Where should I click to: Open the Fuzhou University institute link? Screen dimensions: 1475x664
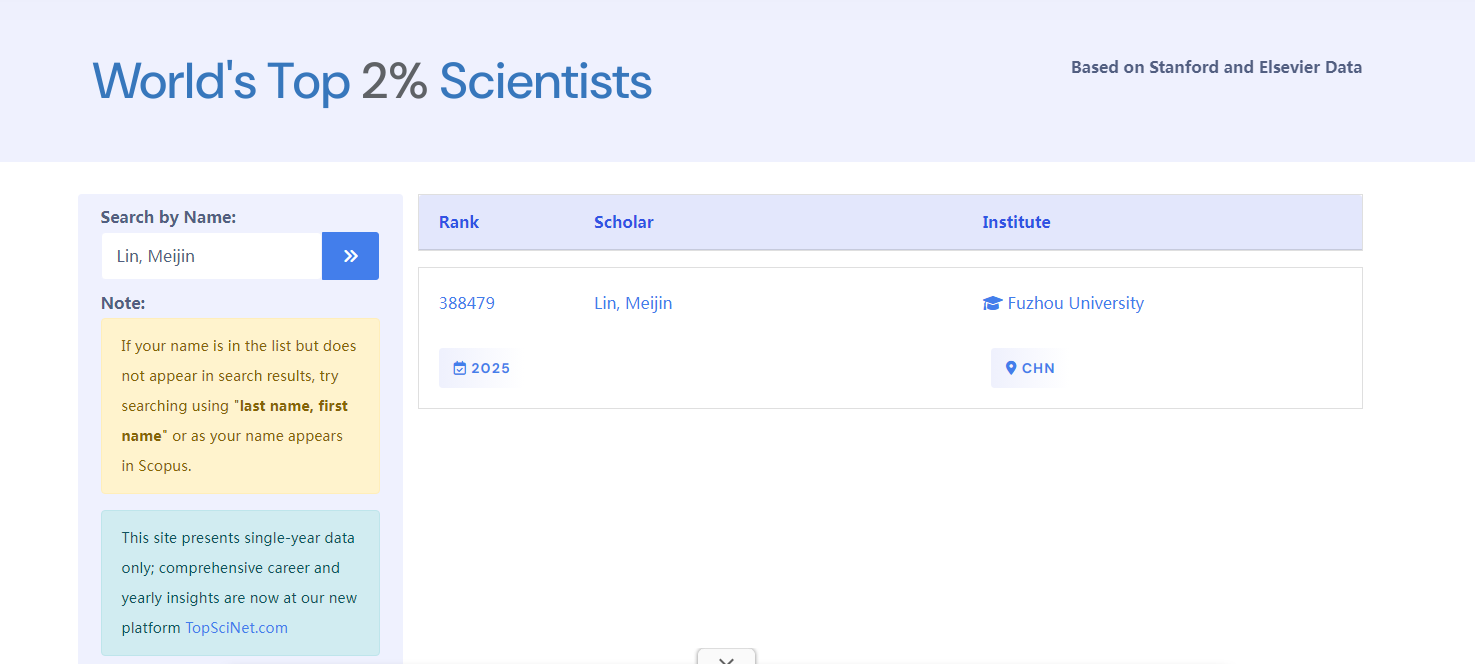point(1075,303)
